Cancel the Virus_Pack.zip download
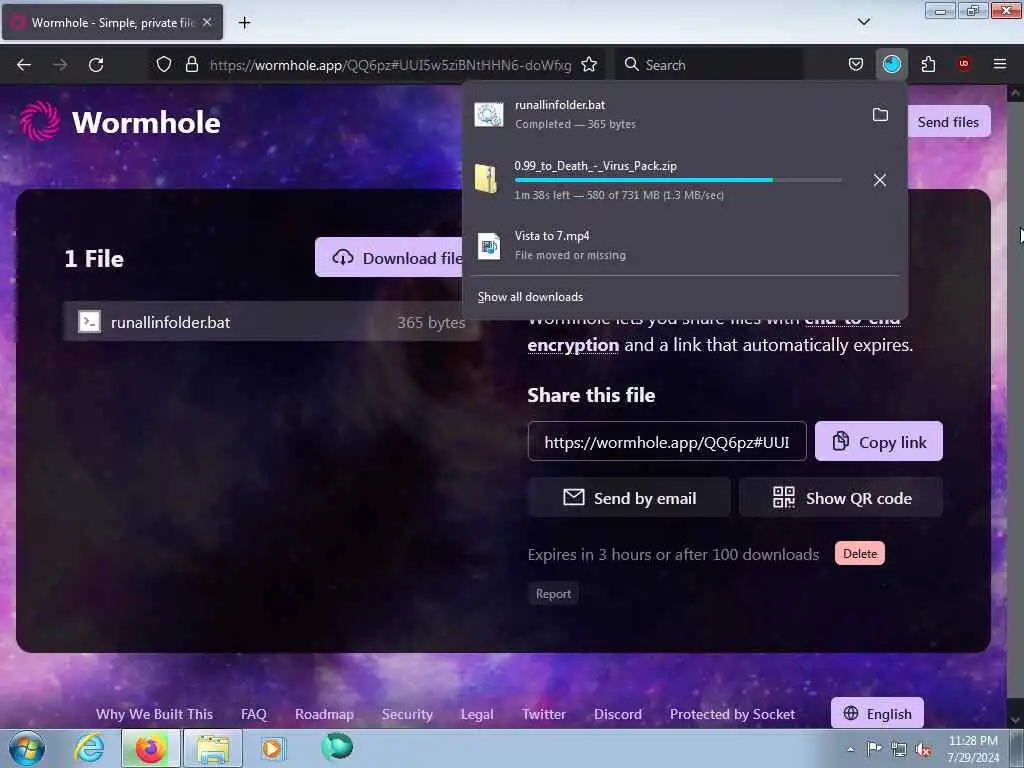This screenshot has width=1024, height=768. coord(880,180)
